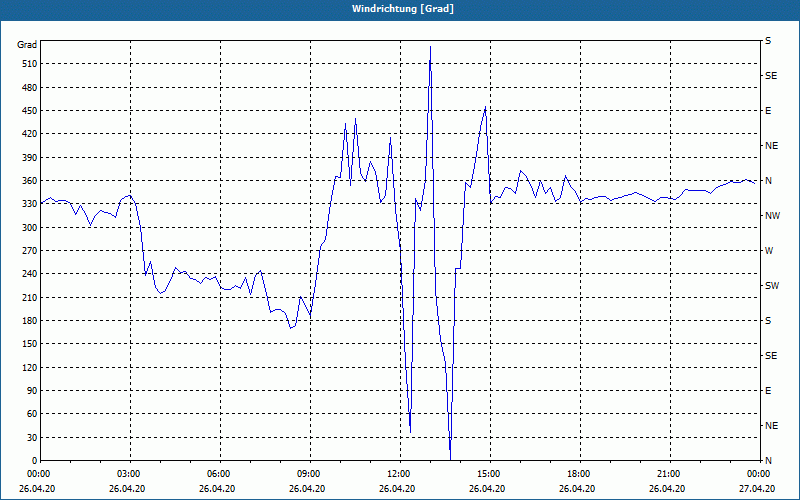This screenshot has width=800, height=500.
Task: Click the 26.04.20 date under 12:00
Action: tap(397, 489)
